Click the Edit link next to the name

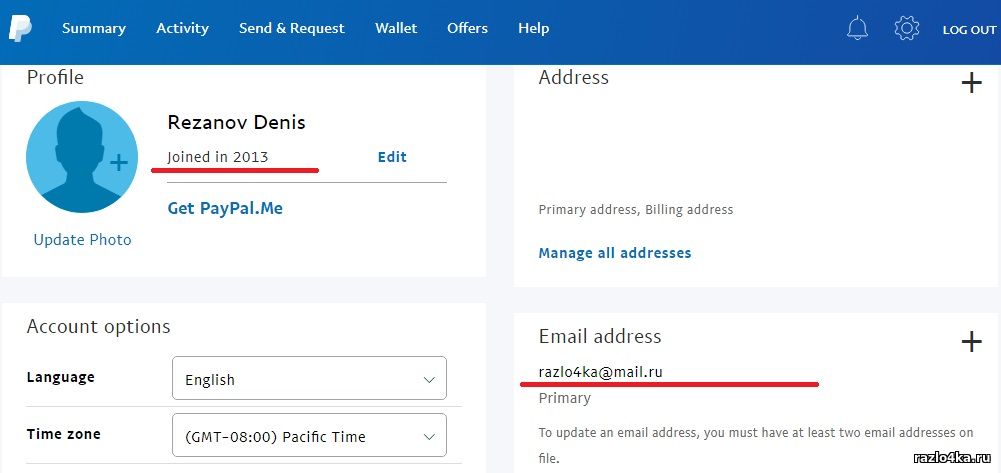pos(392,157)
